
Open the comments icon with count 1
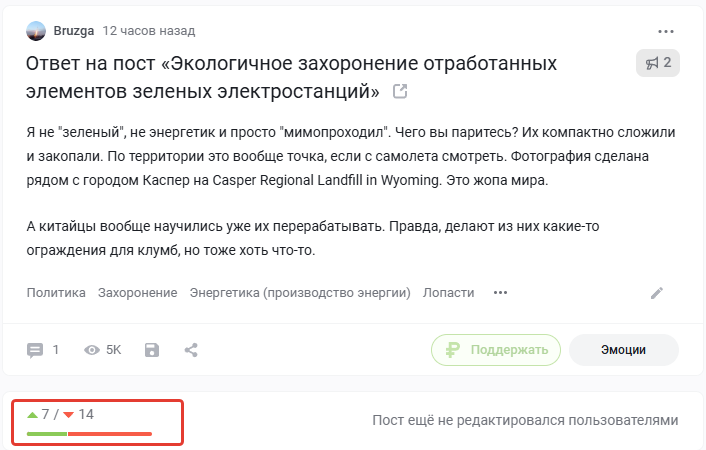click(36, 350)
